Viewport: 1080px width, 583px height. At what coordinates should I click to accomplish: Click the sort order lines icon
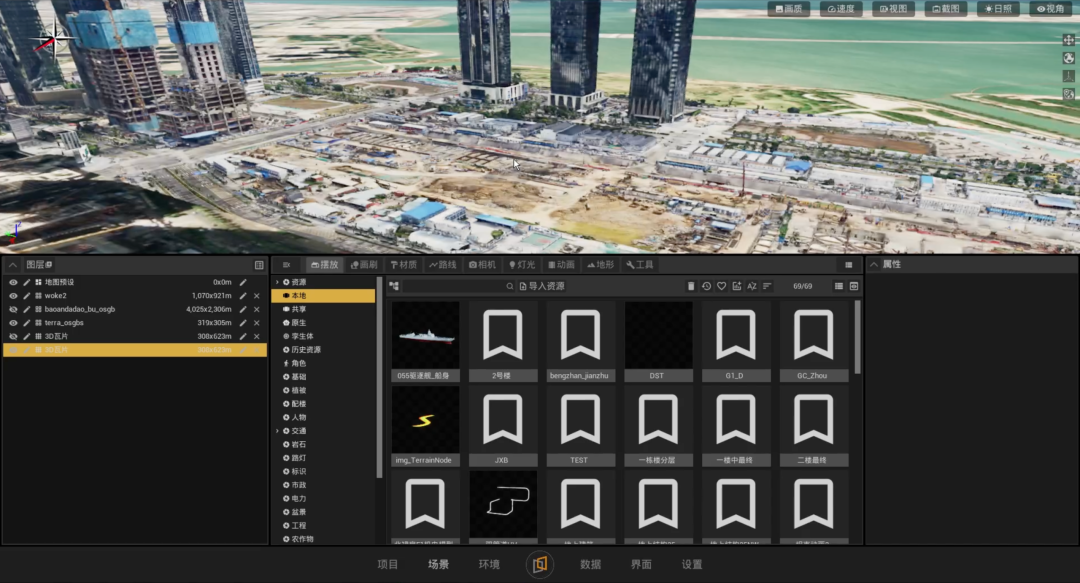point(767,286)
